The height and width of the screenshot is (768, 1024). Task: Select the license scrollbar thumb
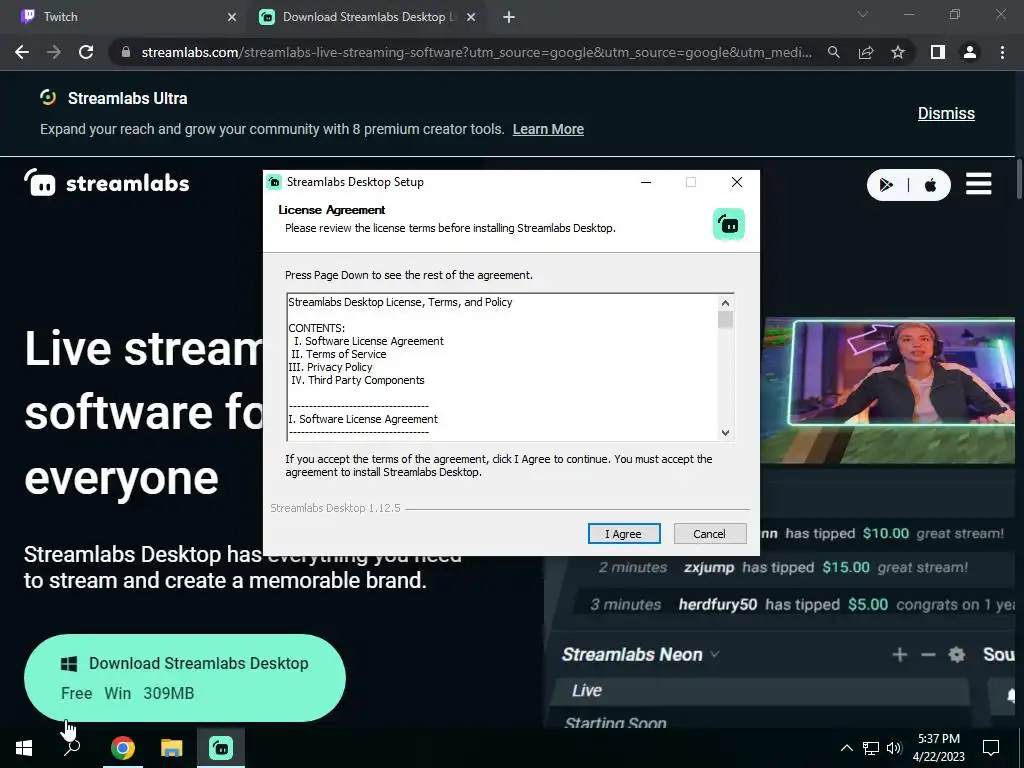725,319
